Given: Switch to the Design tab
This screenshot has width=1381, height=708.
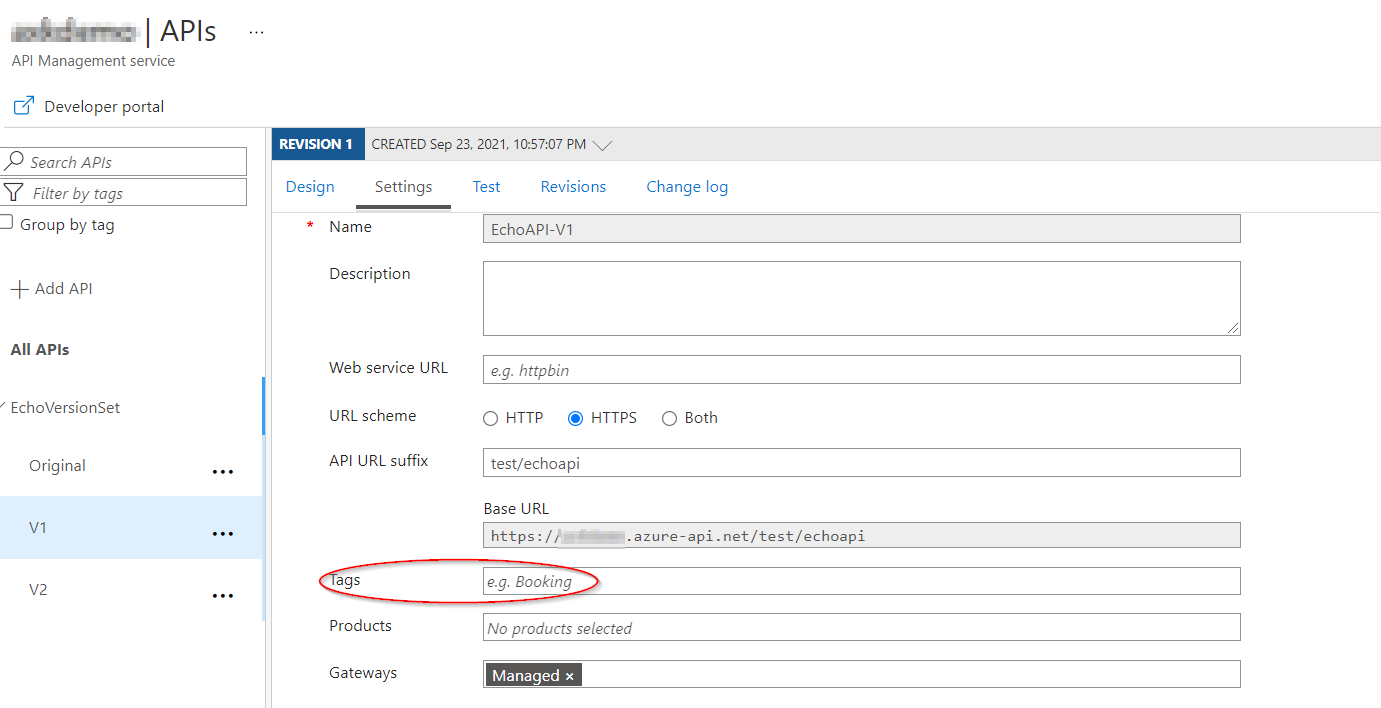Looking at the screenshot, I should point(310,186).
